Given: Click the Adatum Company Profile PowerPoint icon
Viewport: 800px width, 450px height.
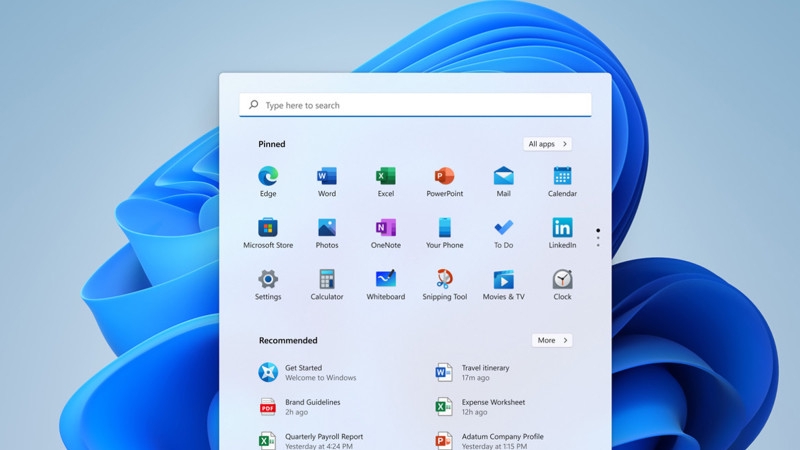Looking at the screenshot, I should [x=444, y=440].
